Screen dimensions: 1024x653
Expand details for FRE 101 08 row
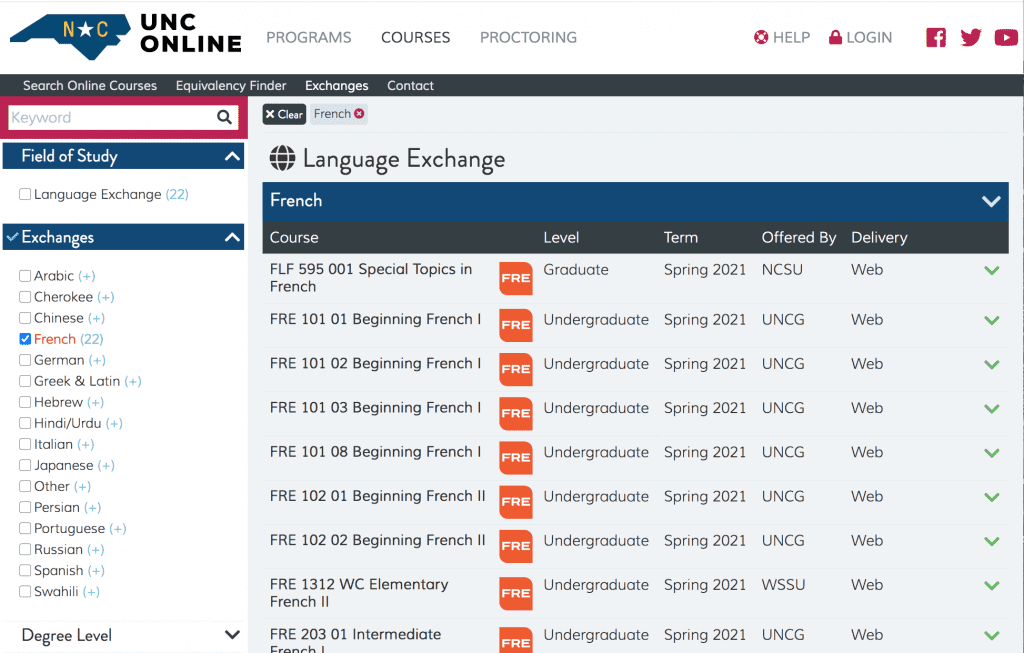[992, 453]
